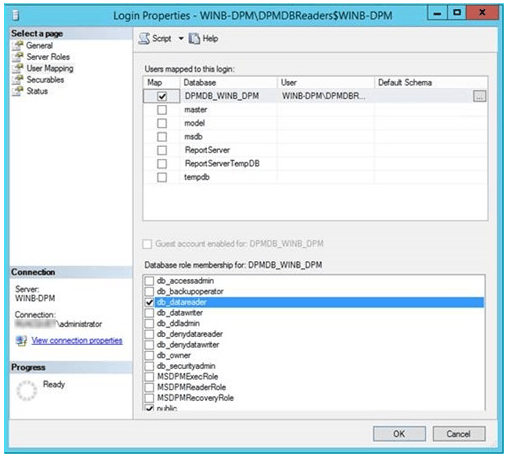Viewport: 508px width, 457px height.
Task: Click the Script label in toolbar
Action: pos(162,39)
